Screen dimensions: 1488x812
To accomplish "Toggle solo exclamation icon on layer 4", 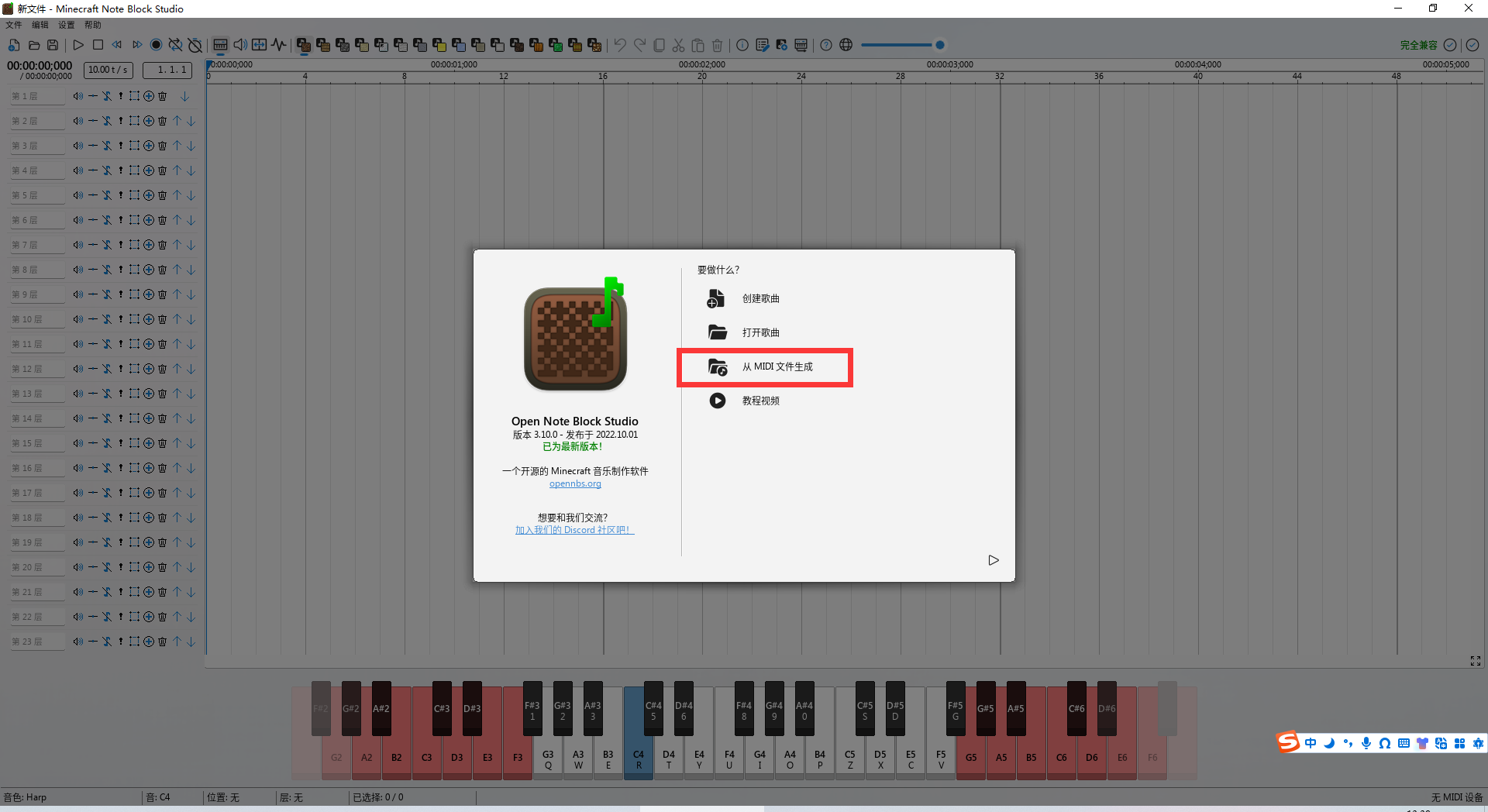I will (x=121, y=170).
